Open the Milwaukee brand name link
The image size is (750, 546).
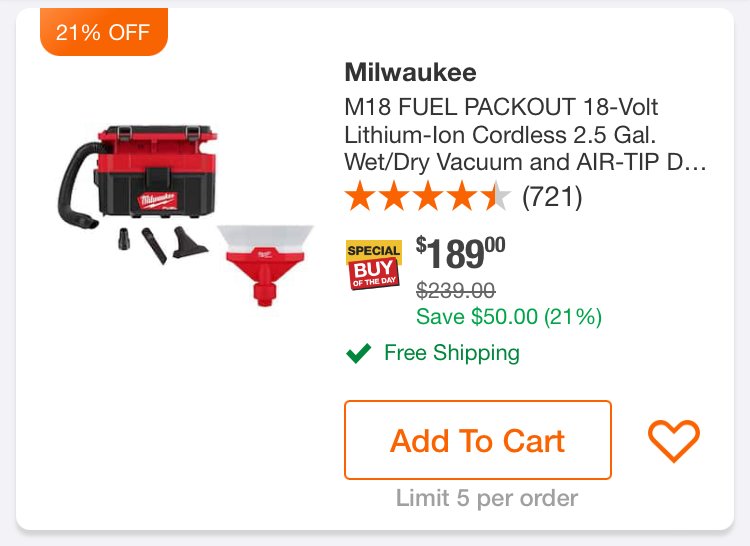click(410, 72)
